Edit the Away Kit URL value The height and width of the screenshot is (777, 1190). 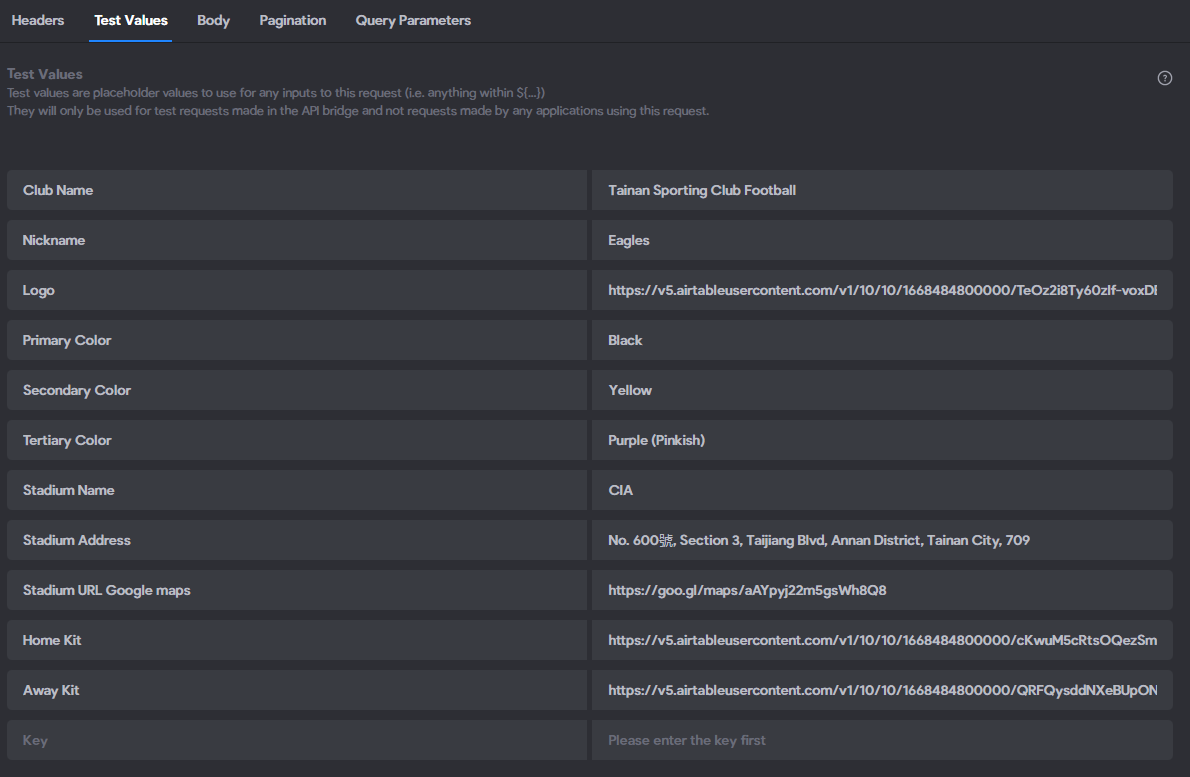882,690
